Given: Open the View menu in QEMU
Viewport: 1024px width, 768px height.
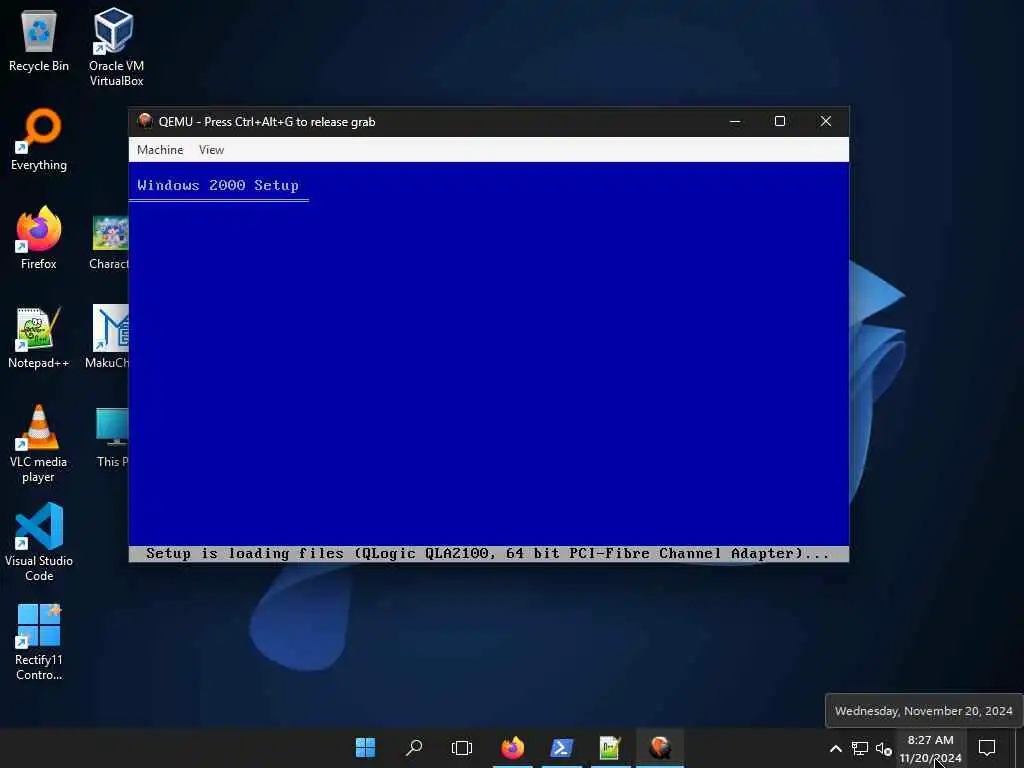Looking at the screenshot, I should click(211, 150).
